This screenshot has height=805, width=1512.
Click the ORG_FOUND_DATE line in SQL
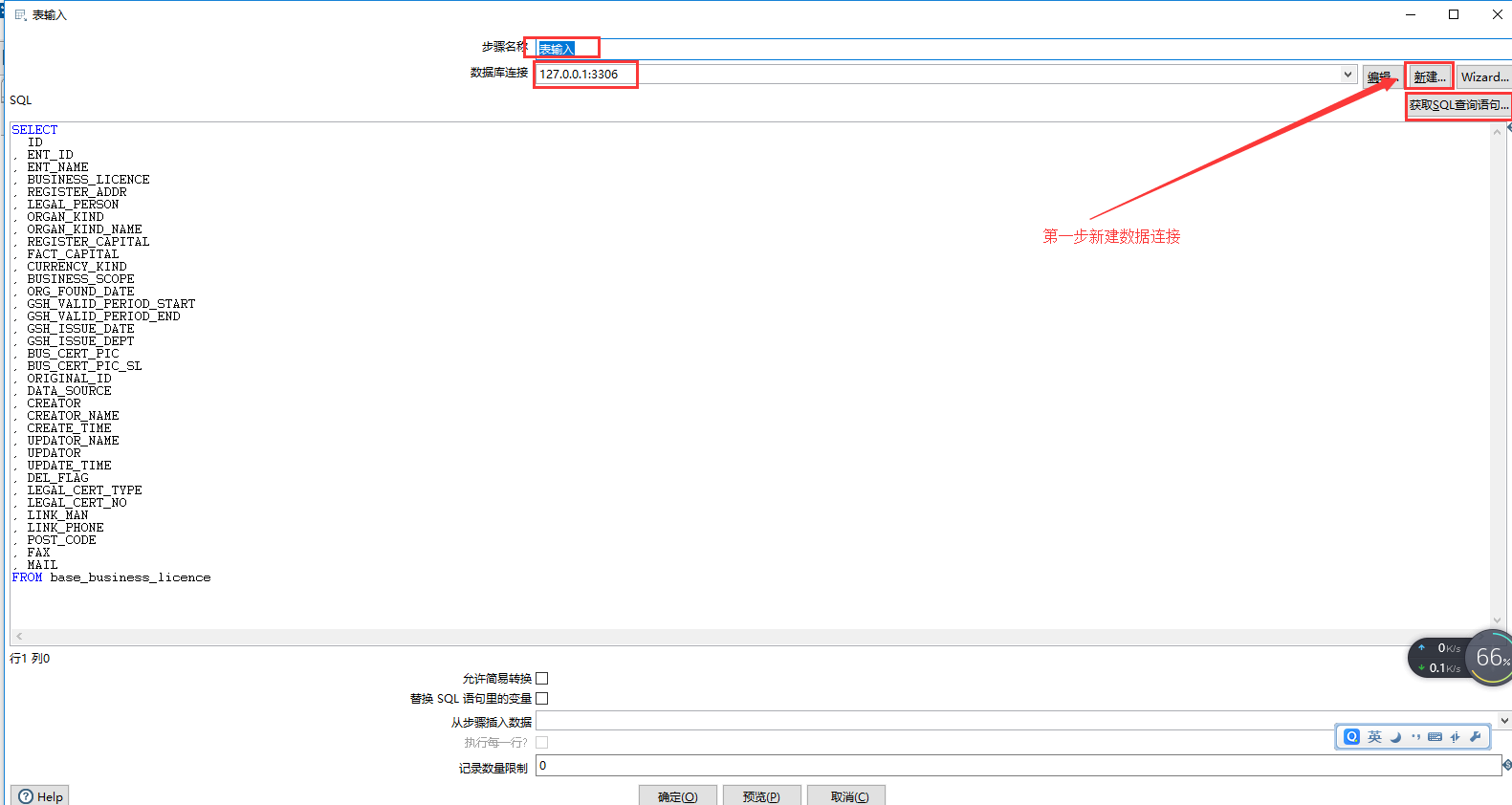(x=80, y=292)
